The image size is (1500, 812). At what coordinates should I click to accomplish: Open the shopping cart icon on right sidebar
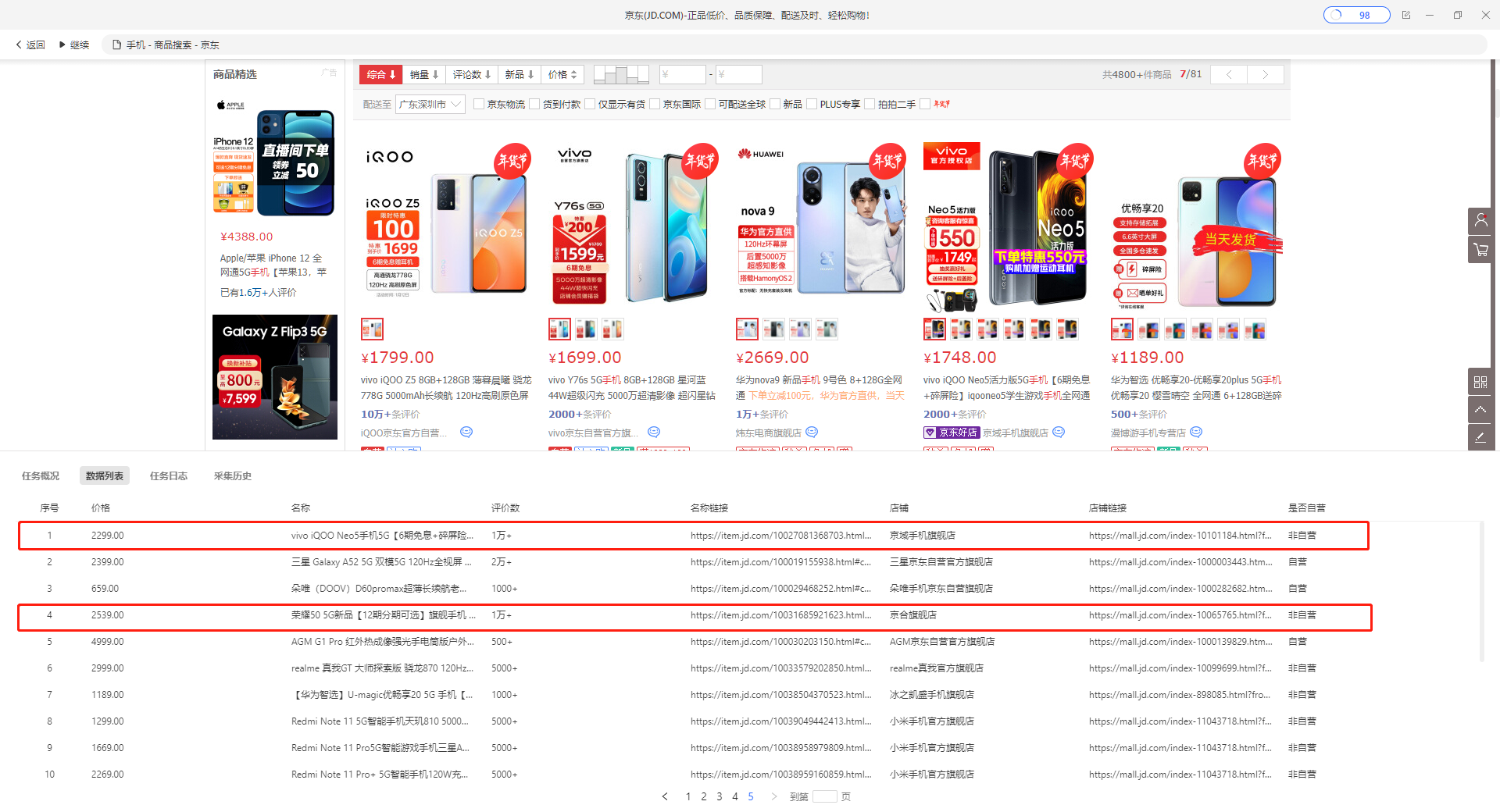point(1480,250)
